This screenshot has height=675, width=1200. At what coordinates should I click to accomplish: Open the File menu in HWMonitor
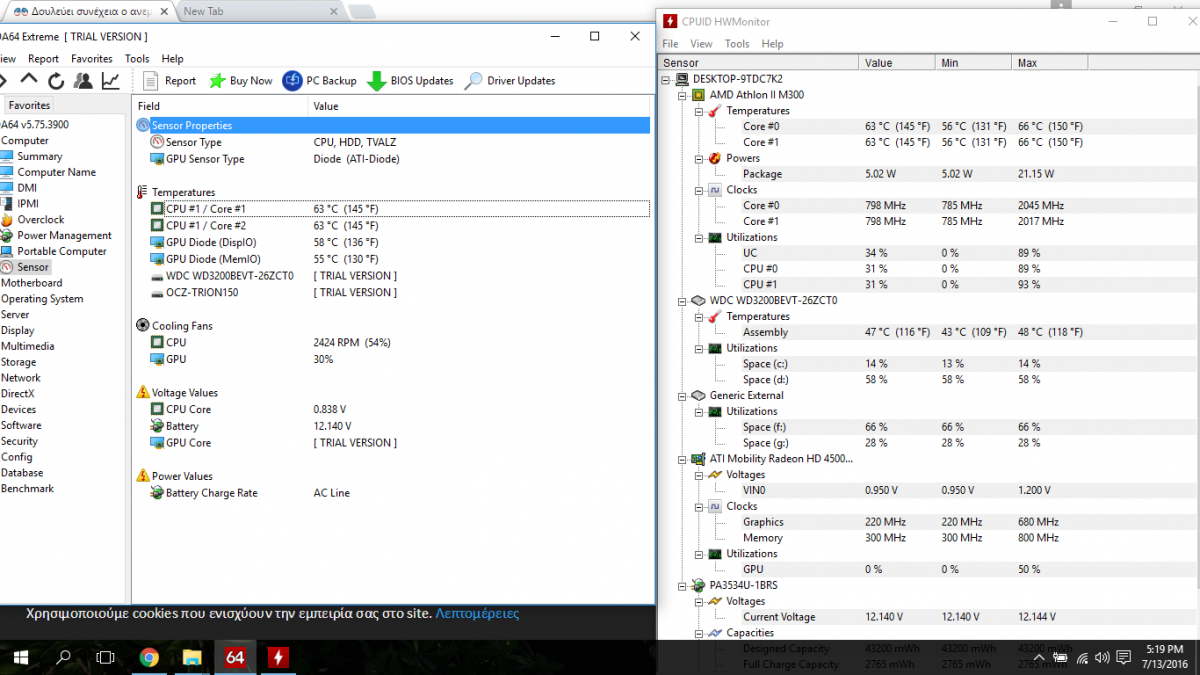coord(670,44)
